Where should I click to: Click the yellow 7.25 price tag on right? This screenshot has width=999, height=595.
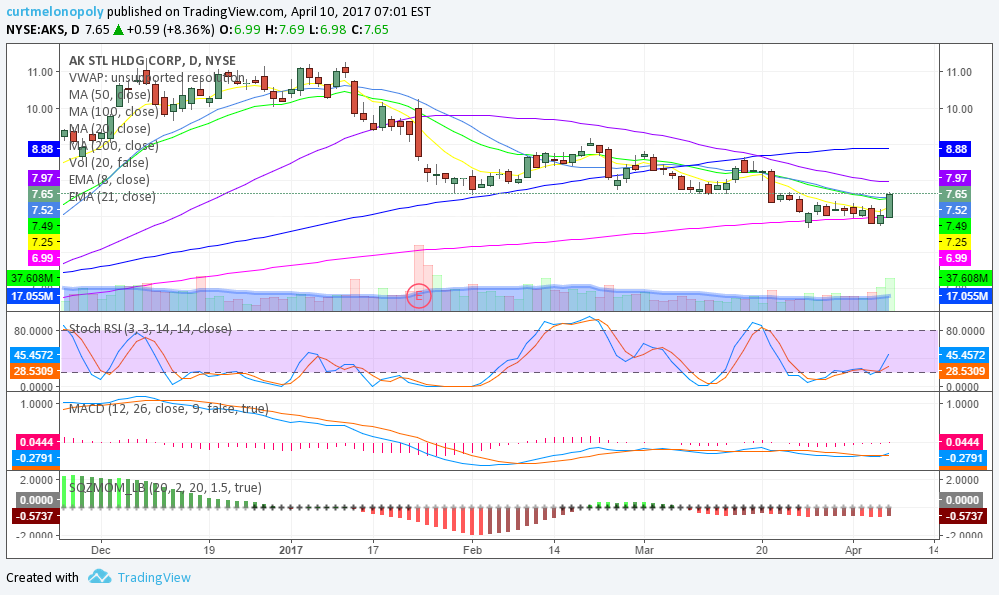pos(954,242)
